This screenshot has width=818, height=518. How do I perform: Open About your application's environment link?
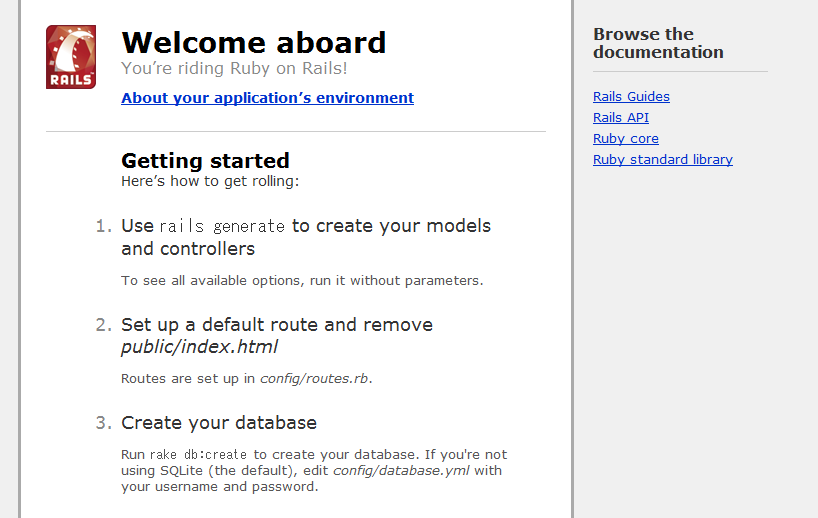click(267, 98)
